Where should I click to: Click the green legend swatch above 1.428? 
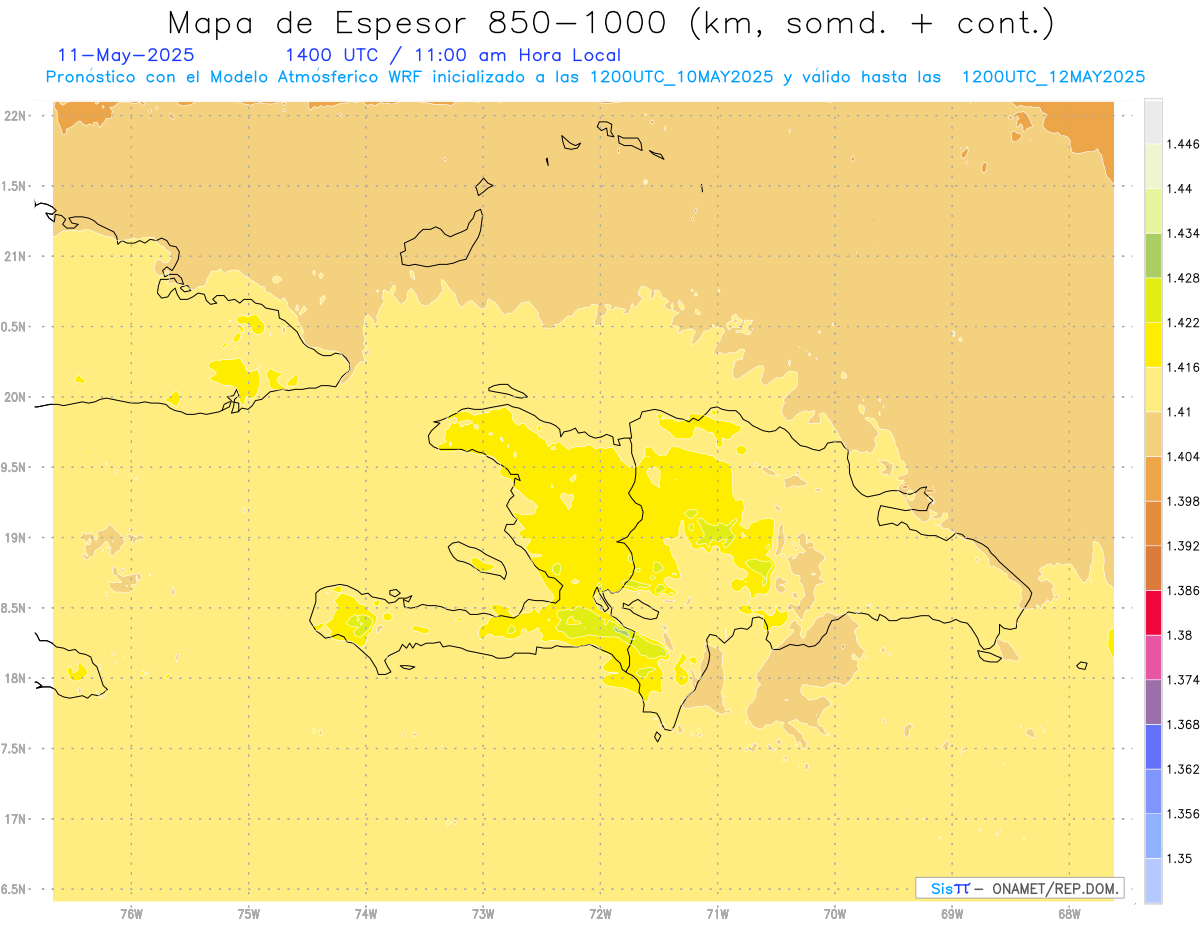[1153, 255]
